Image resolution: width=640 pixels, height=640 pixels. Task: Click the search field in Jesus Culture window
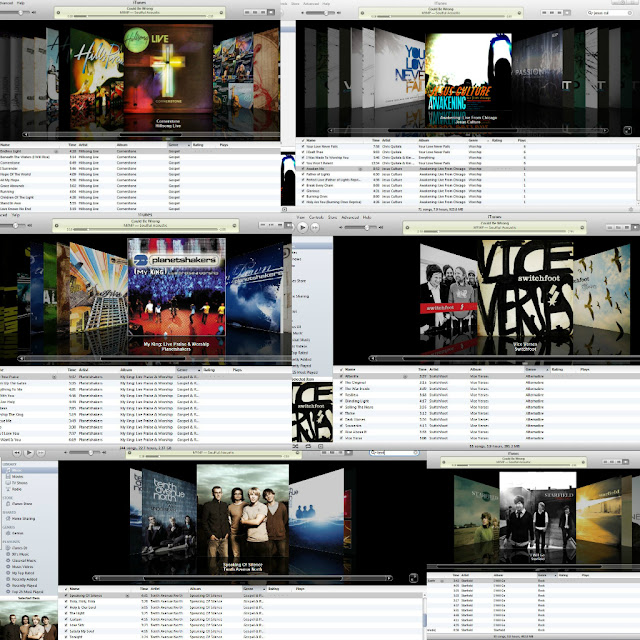[x=611, y=13]
